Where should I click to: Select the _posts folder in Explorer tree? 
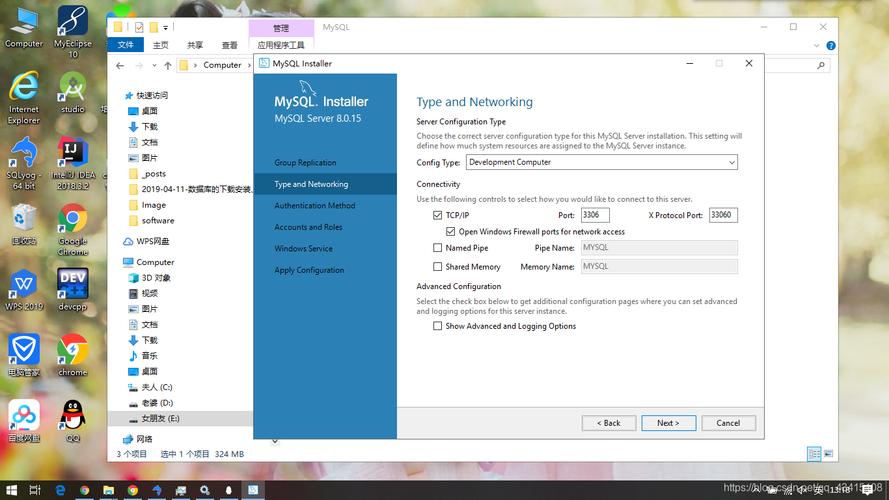pyautogui.click(x=147, y=174)
